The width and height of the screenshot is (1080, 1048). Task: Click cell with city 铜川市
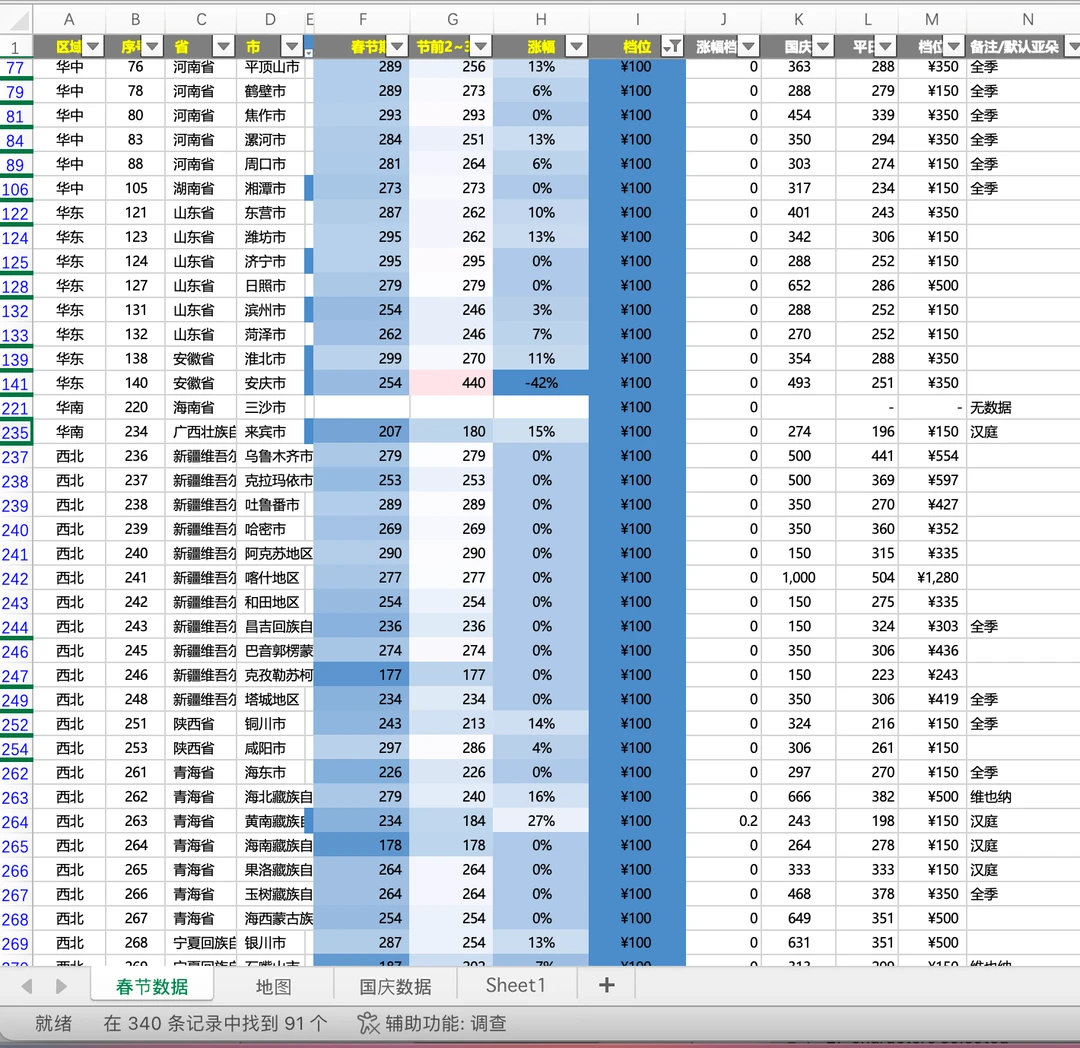point(273,724)
